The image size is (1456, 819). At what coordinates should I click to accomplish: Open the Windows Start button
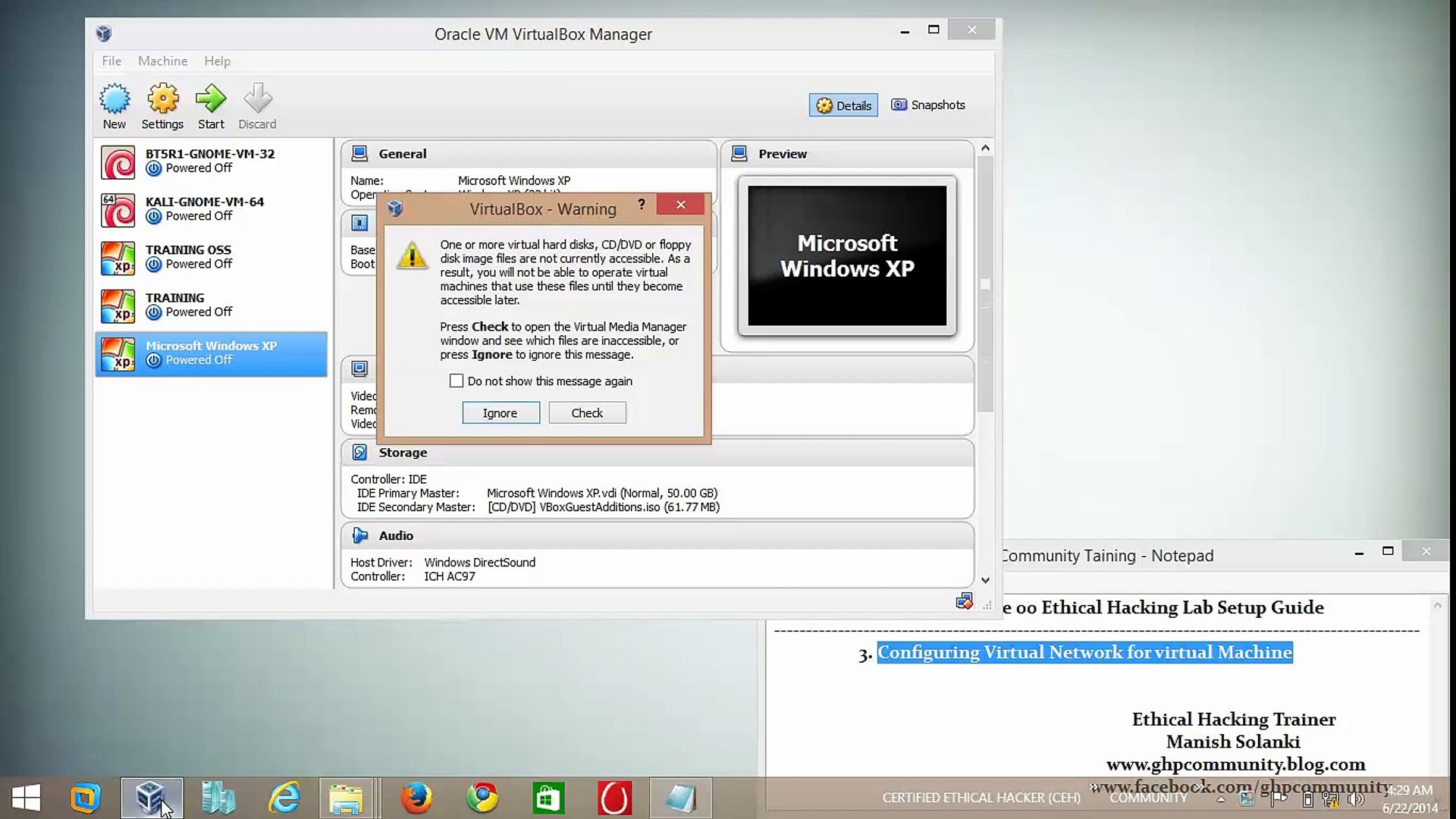point(27,798)
